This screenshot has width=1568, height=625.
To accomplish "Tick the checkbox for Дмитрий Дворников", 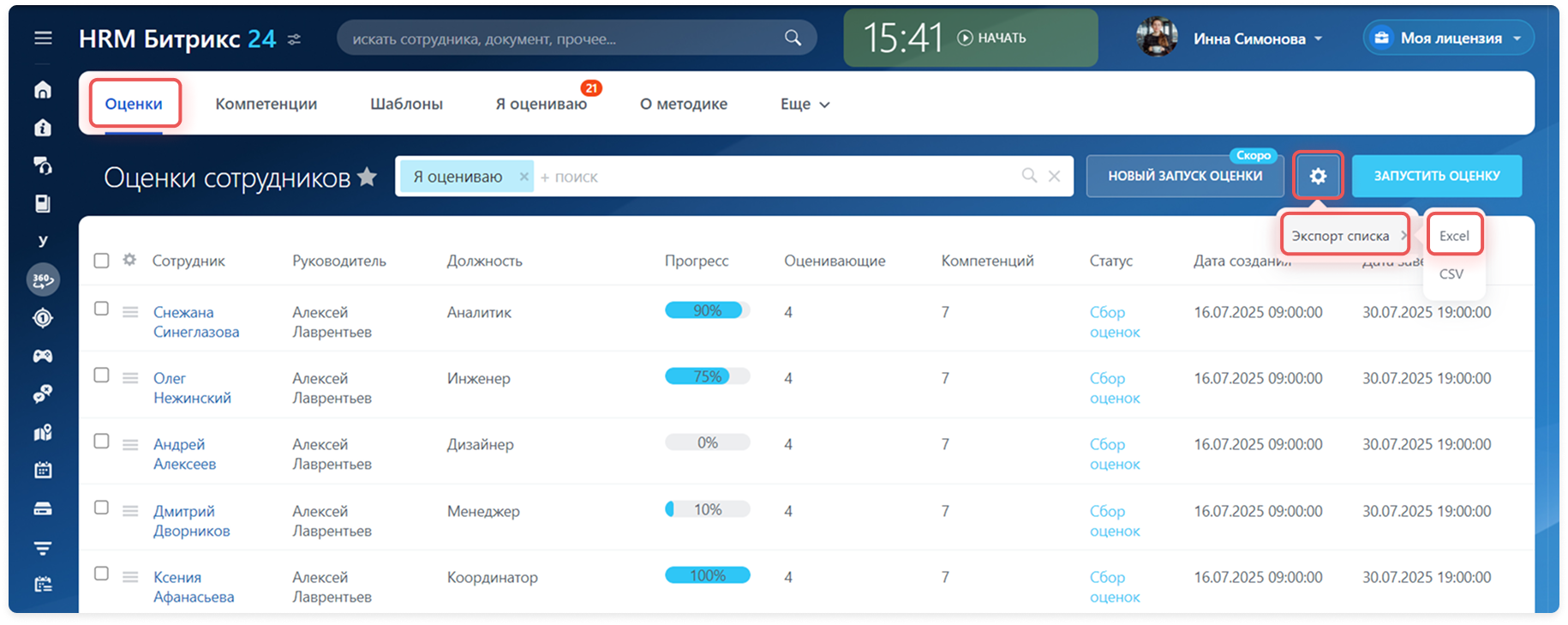I will tap(101, 508).
